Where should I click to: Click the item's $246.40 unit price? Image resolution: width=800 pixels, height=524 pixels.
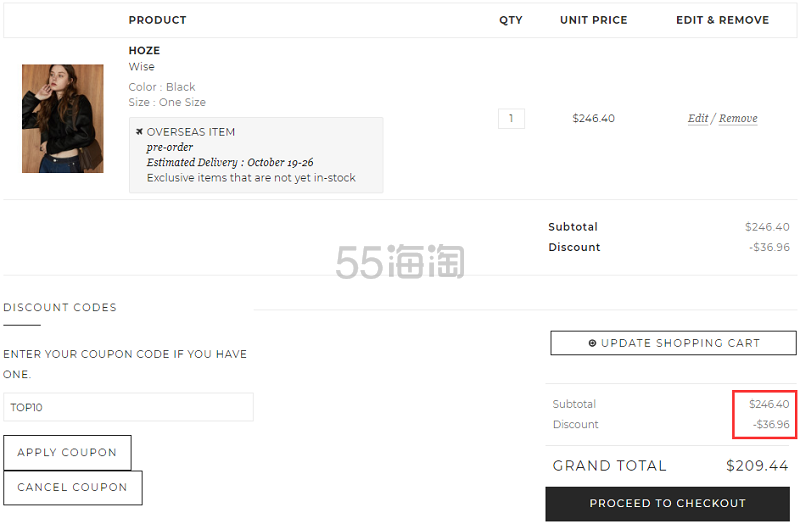593,118
